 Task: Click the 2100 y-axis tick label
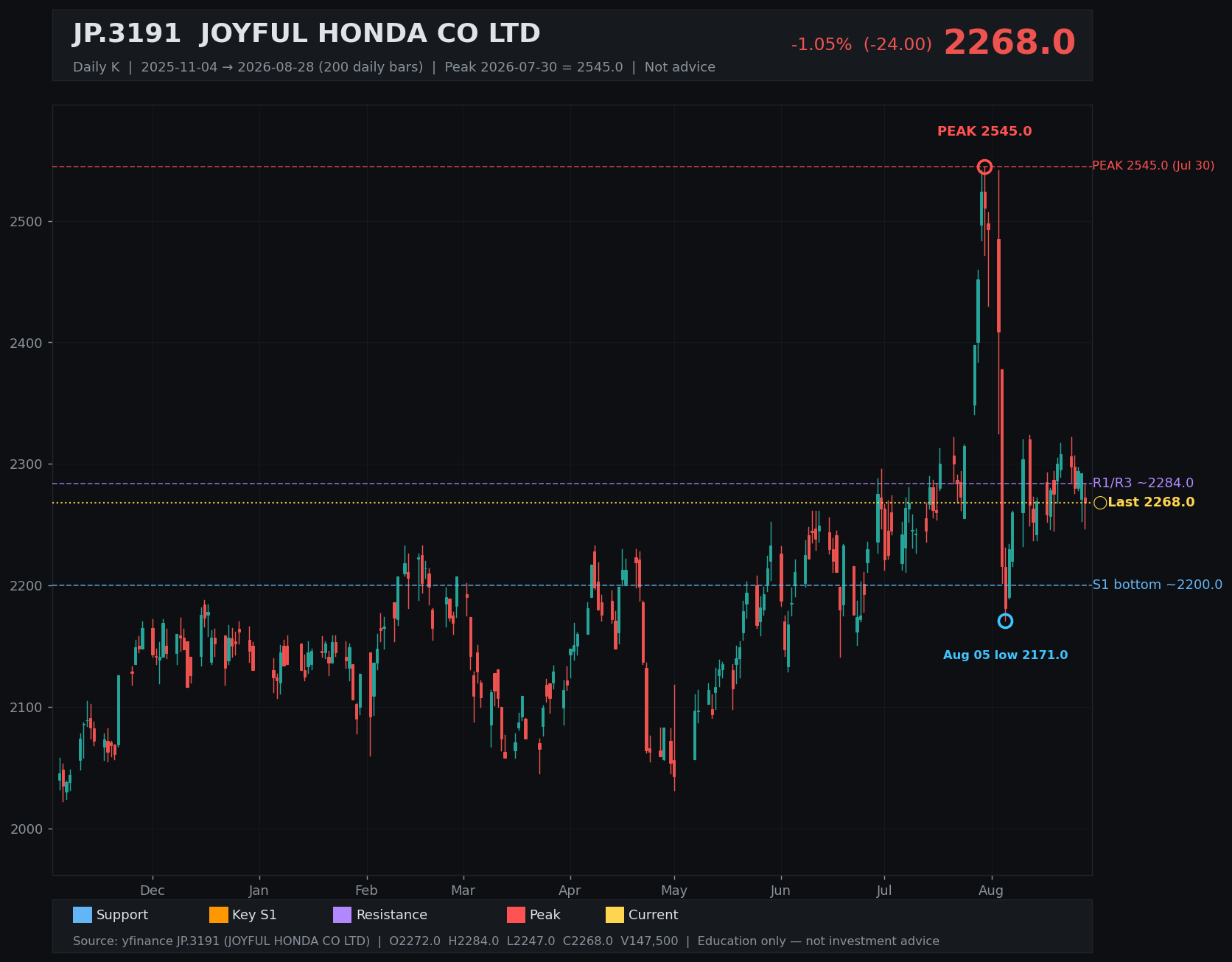click(27, 708)
